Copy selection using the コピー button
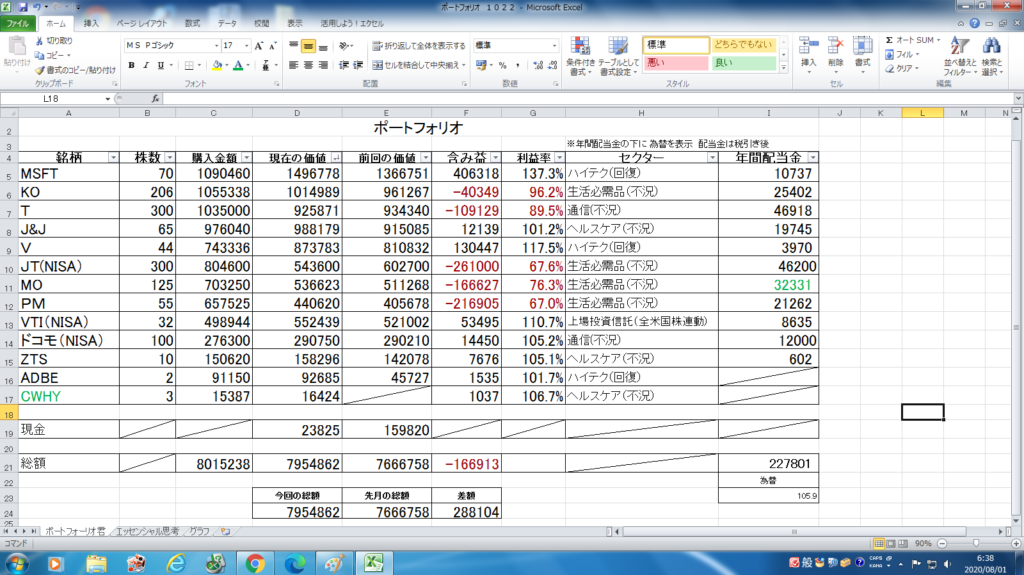This screenshot has width=1024, height=575. [x=52, y=56]
